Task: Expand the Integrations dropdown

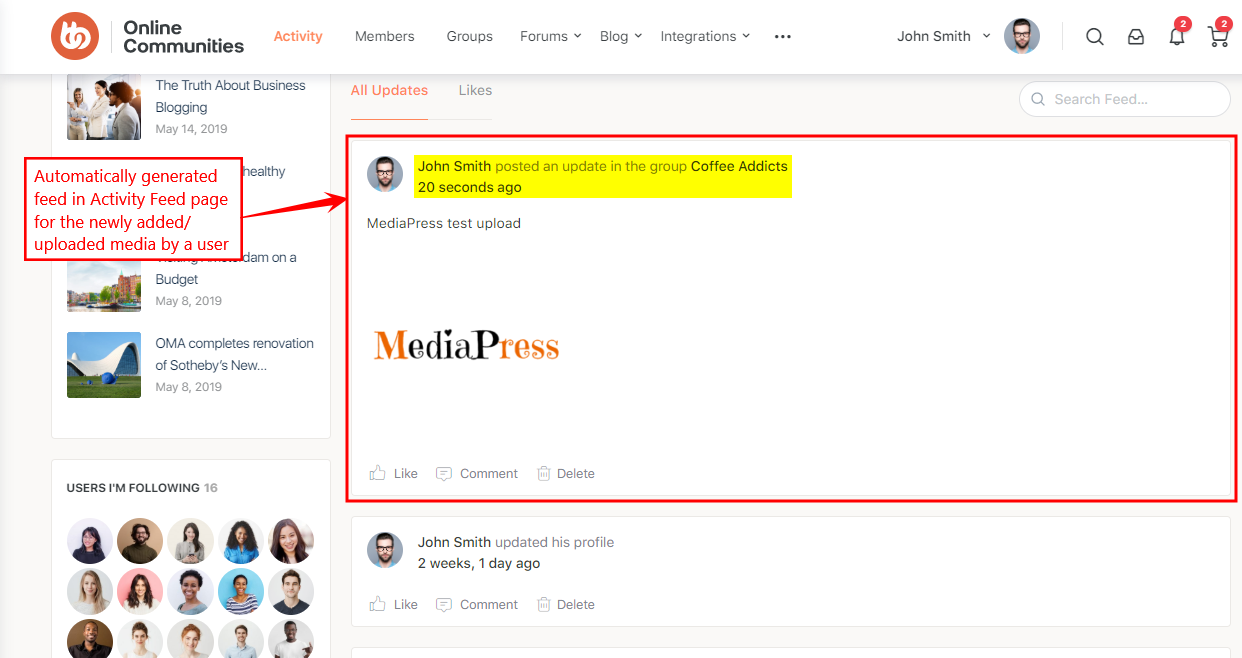Action: coord(704,36)
